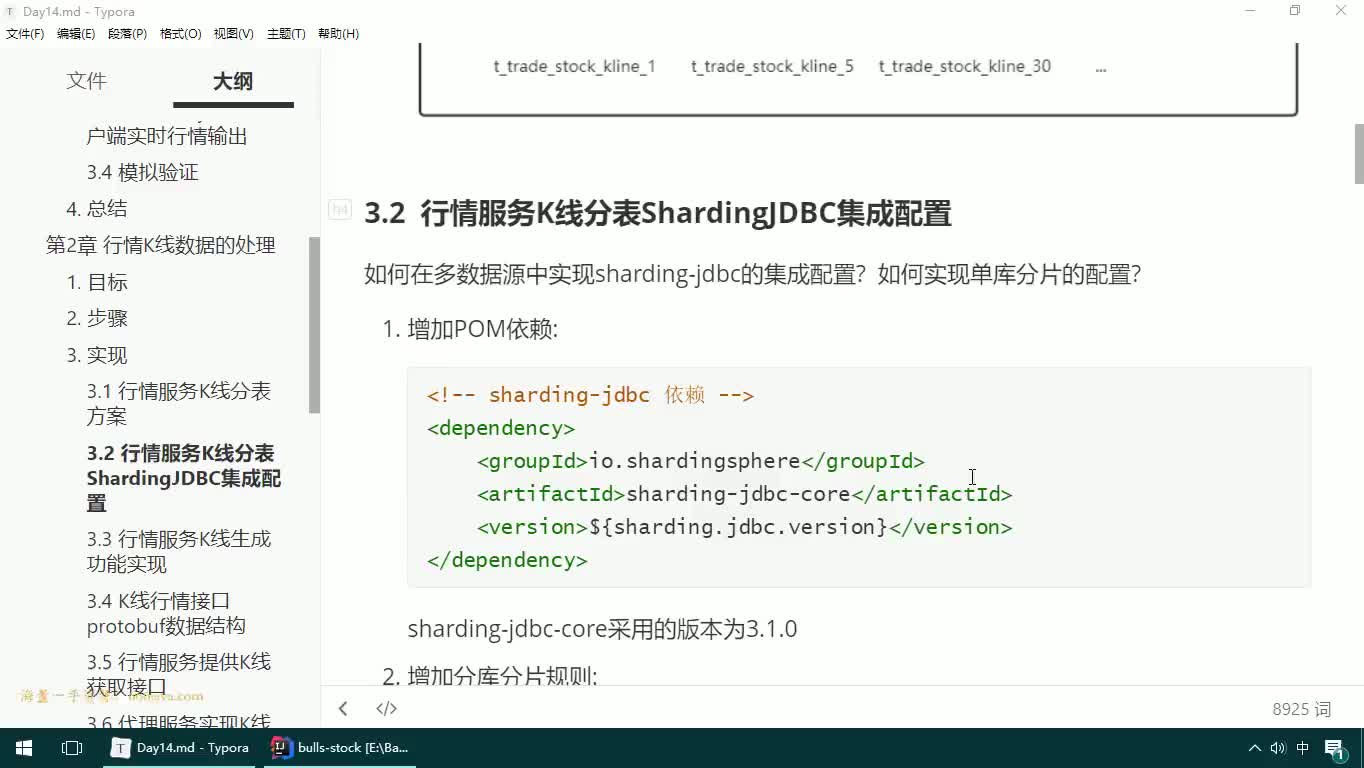
Task: Open the 文件(F) menu
Action: (x=25, y=34)
